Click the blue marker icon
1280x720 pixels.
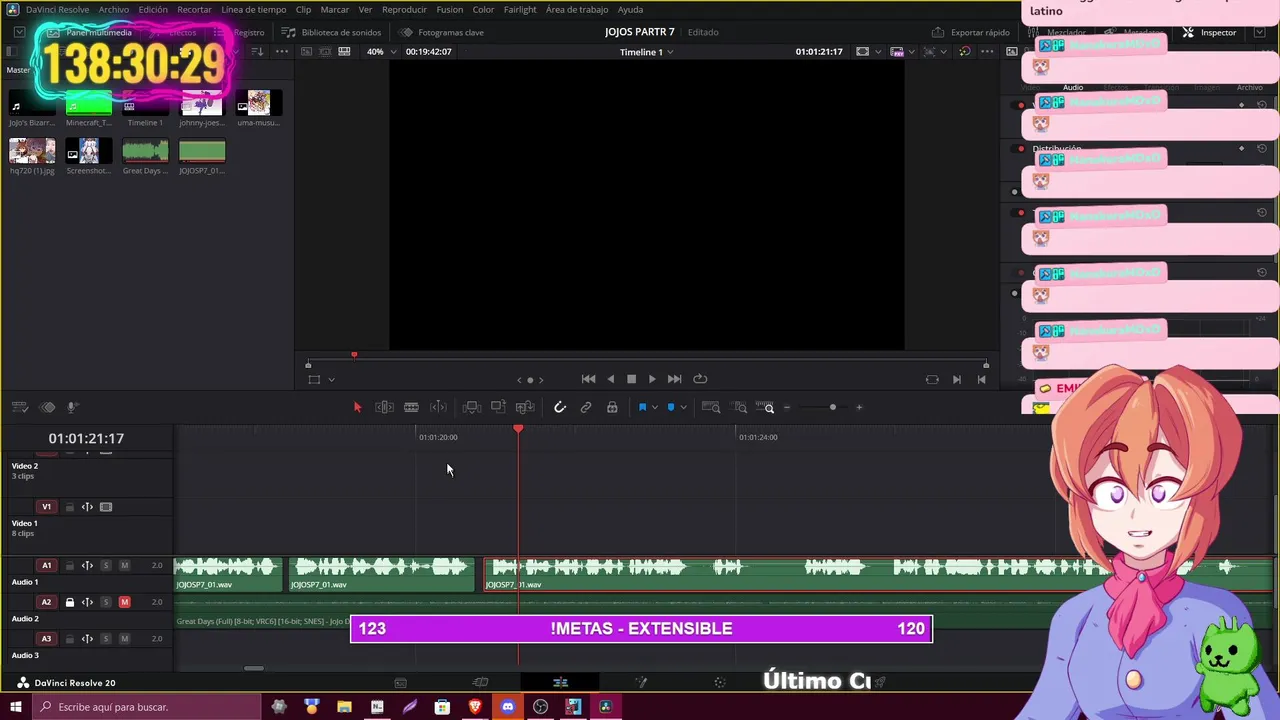(670, 407)
